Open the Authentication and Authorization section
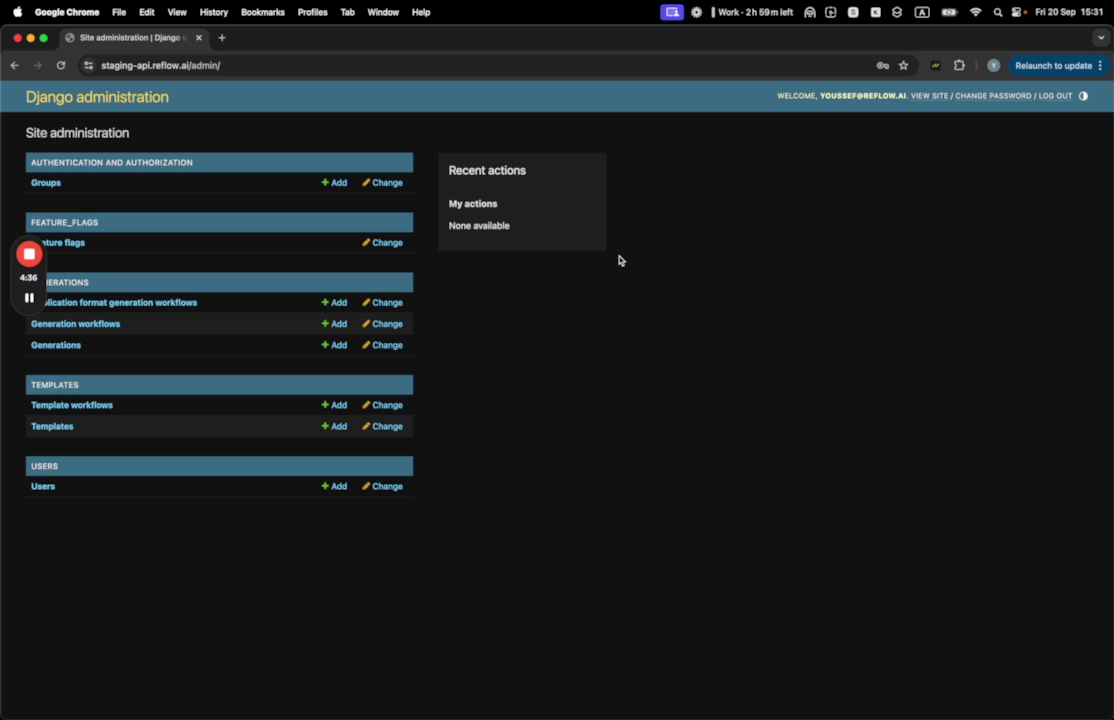 (112, 163)
